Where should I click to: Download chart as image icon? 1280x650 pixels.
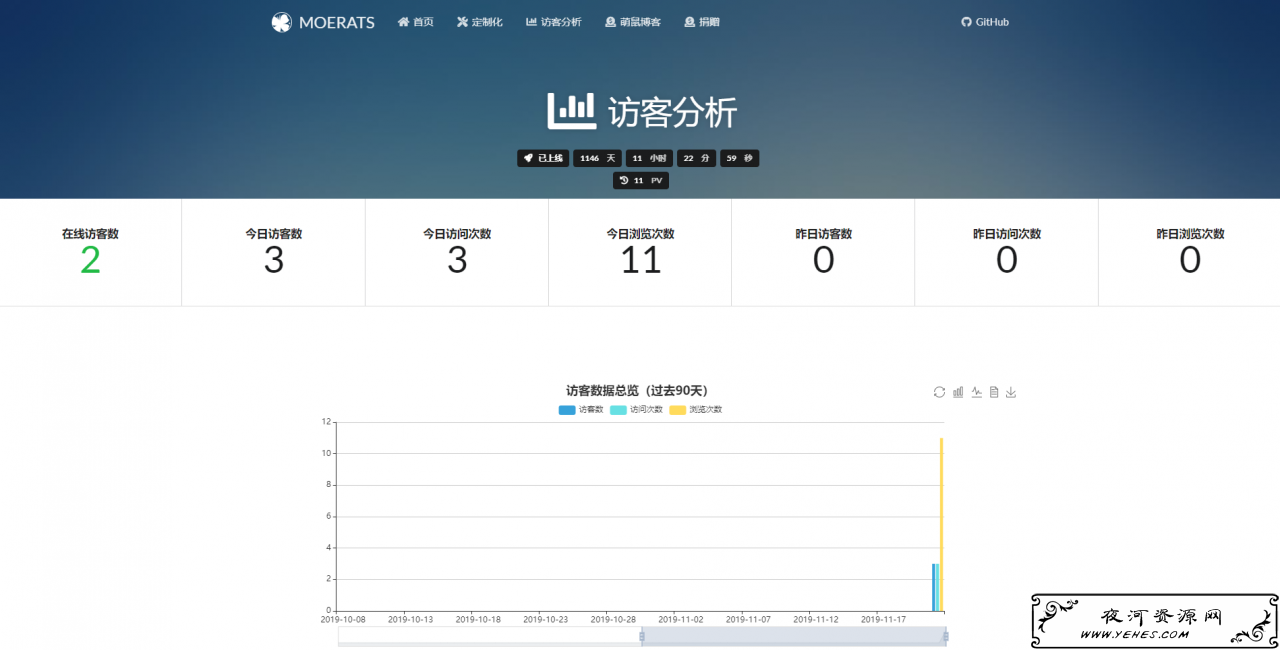(x=1011, y=392)
